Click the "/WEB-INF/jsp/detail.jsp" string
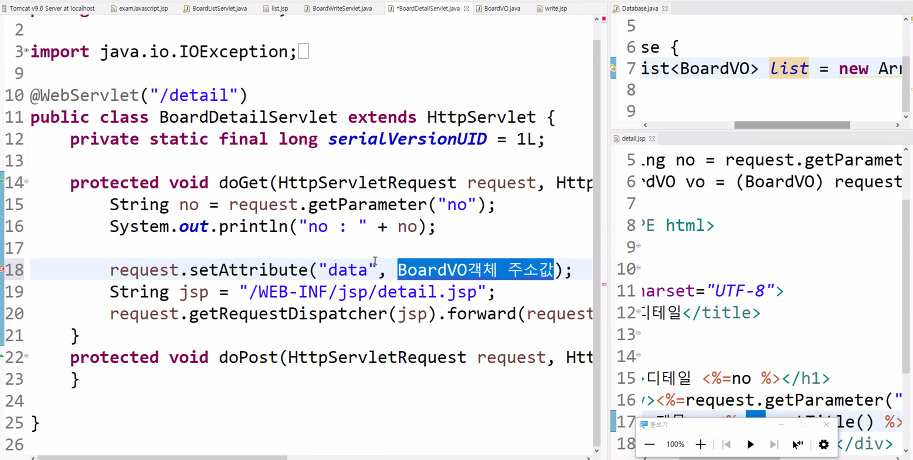Image resolution: width=913 pixels, height=460 pixels. [362, 292]
